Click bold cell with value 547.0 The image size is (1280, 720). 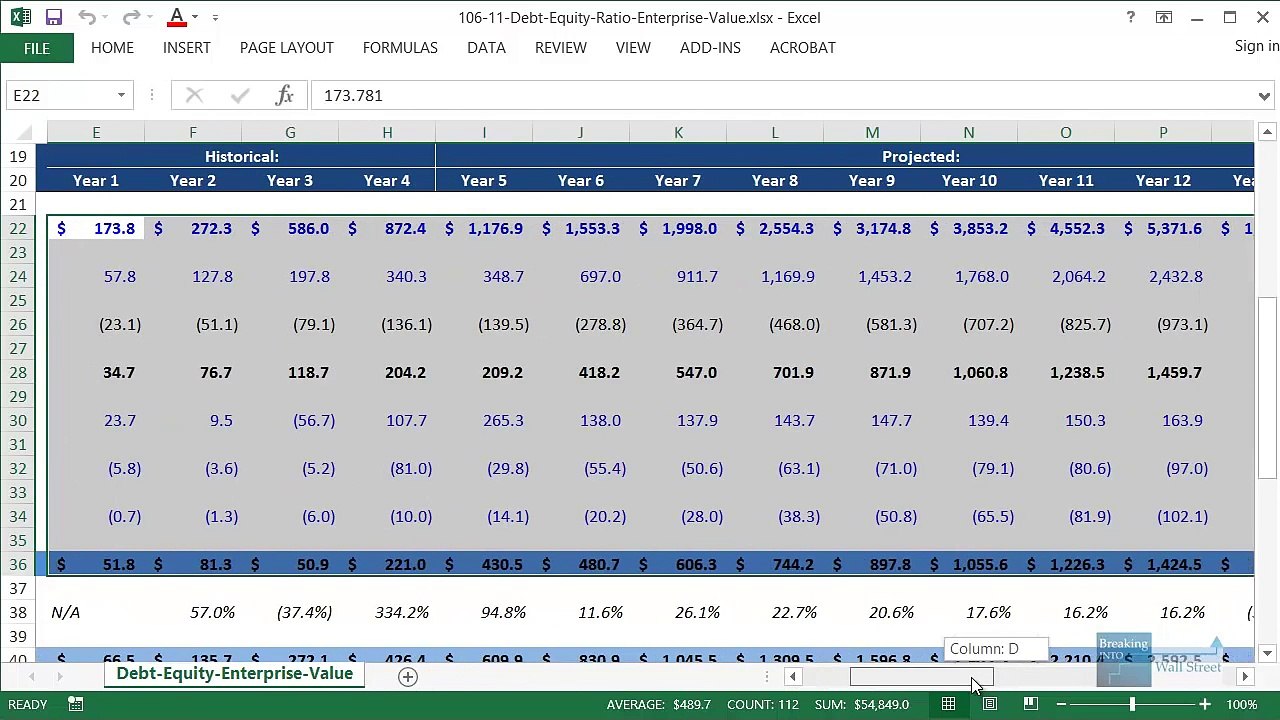pyautogui.click(x=678, y=372)
